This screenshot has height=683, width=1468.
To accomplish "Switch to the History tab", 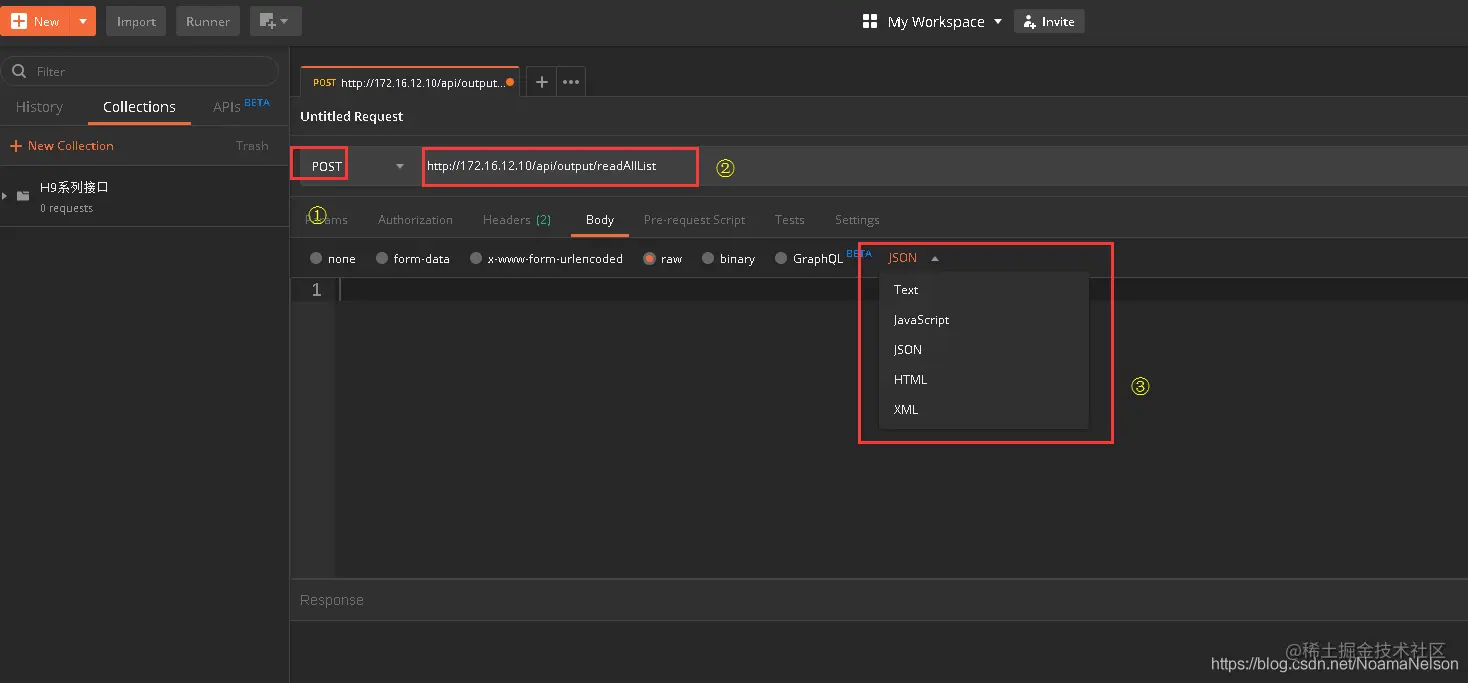I will (x=39, y=107).
